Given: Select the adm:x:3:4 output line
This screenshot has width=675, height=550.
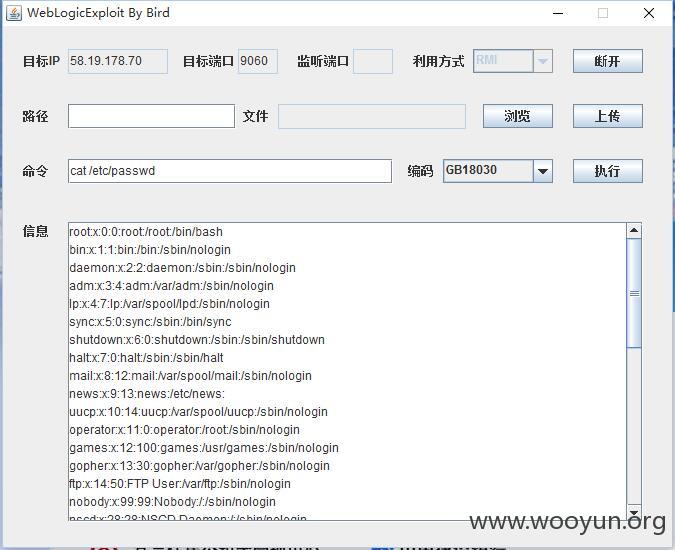Looking at the screenshot, I should [x=171, y=286].
